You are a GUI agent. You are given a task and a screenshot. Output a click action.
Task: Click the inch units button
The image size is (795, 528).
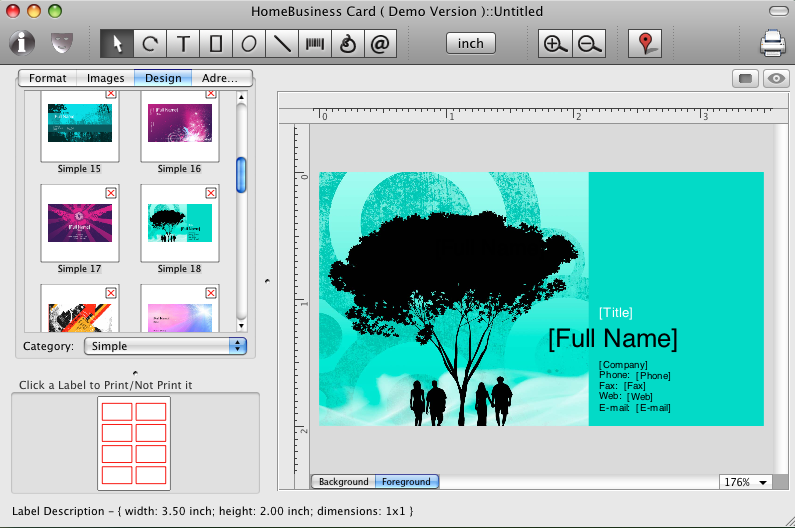(x=470, y=44)
